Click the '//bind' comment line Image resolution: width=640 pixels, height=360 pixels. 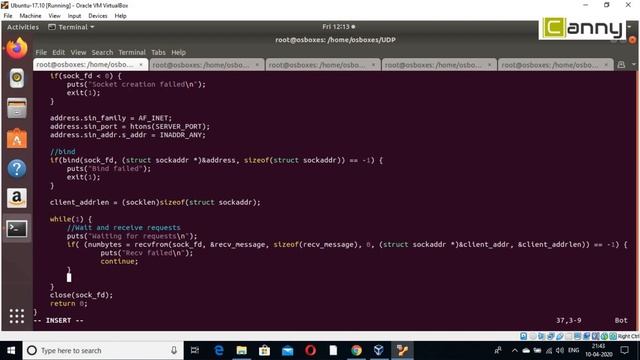tap(62, 151)
